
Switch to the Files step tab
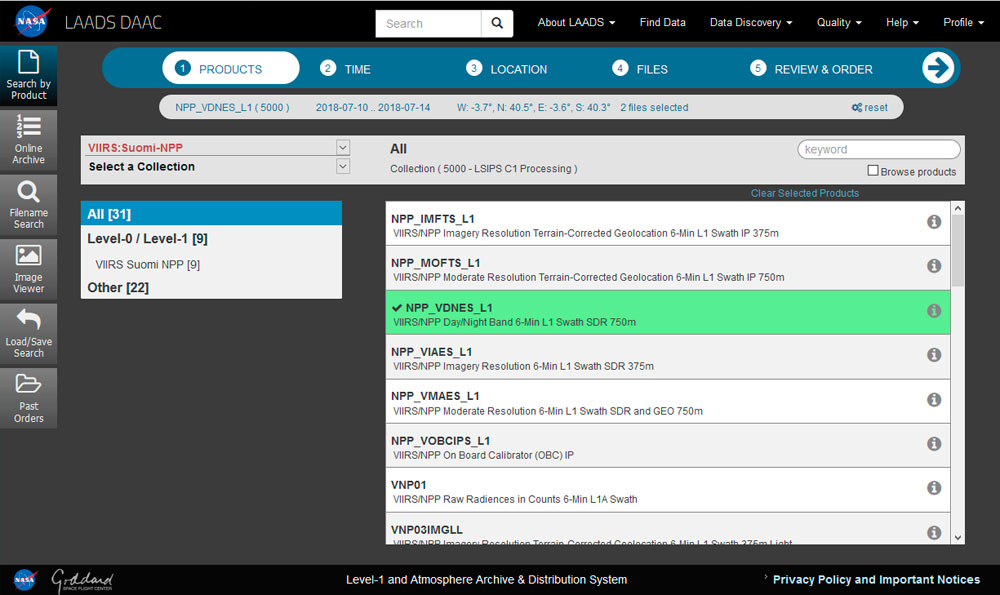click(640, 69)
